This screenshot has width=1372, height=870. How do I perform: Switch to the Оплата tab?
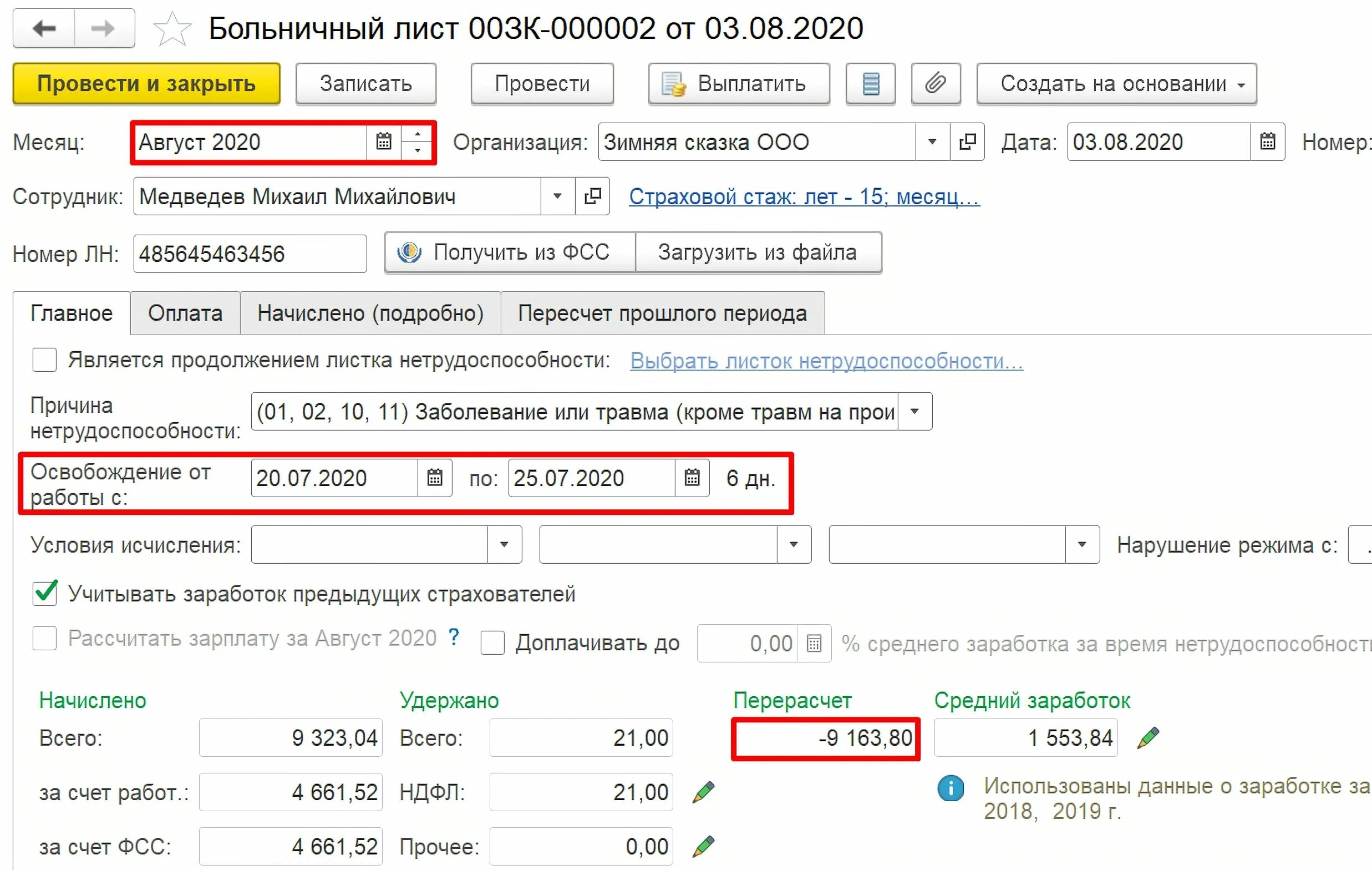click(x=185, y=313)
